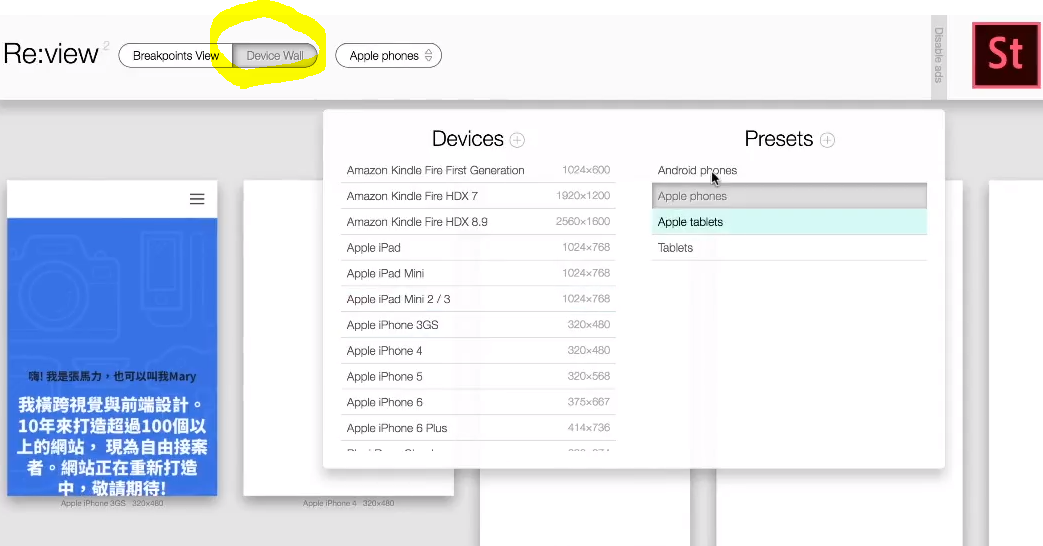Click the Apple iPhone 3GS 320×480 caption
The width and height of the screenshot is (1043, 546).
coord(112,503)
